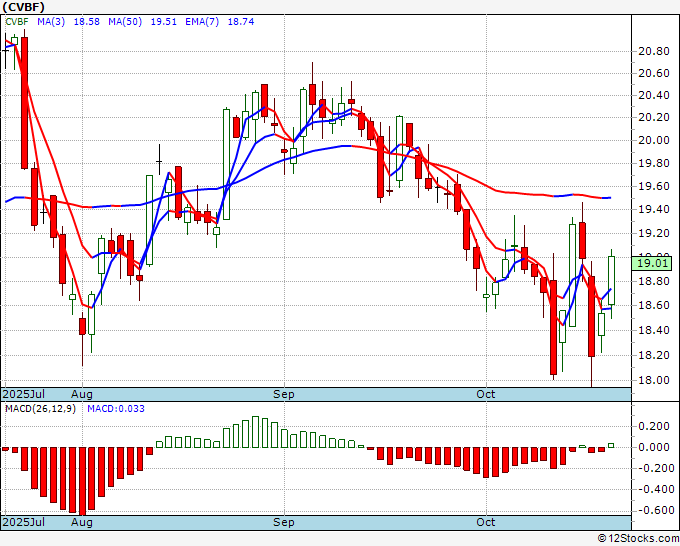
Task: Click Sep on the MACD date axis
Action: click(x=284, y=522)
